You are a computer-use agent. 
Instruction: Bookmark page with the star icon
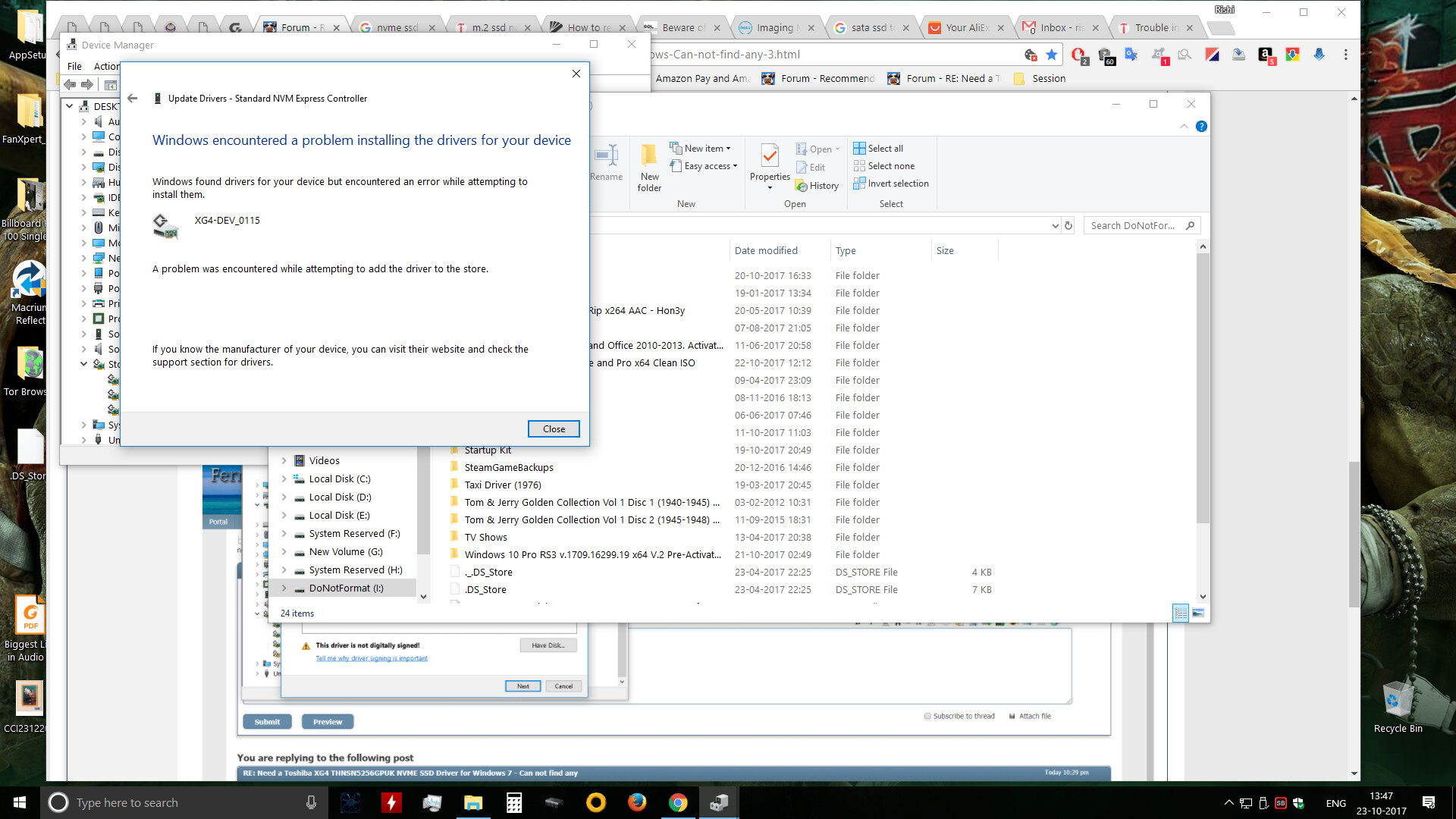[x=1052, y=55]
